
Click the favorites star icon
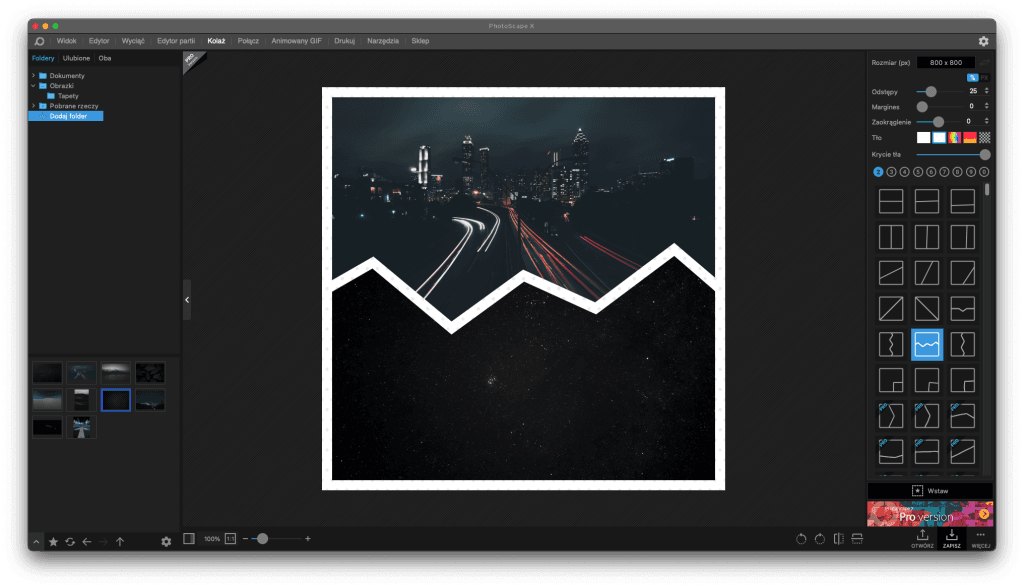click(x=53, y=541)
